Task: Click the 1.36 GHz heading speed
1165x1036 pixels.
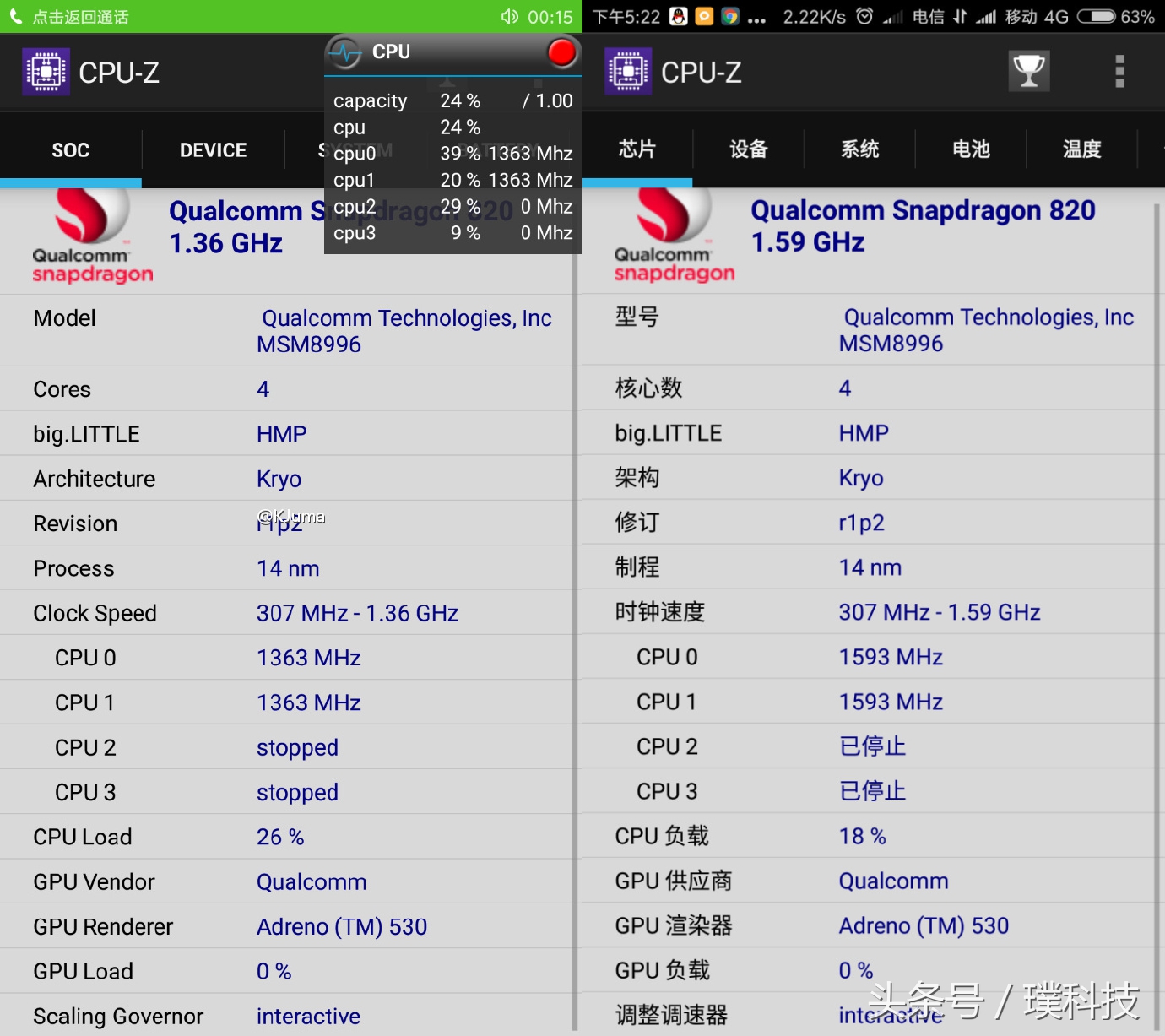Action: (226, 244)
